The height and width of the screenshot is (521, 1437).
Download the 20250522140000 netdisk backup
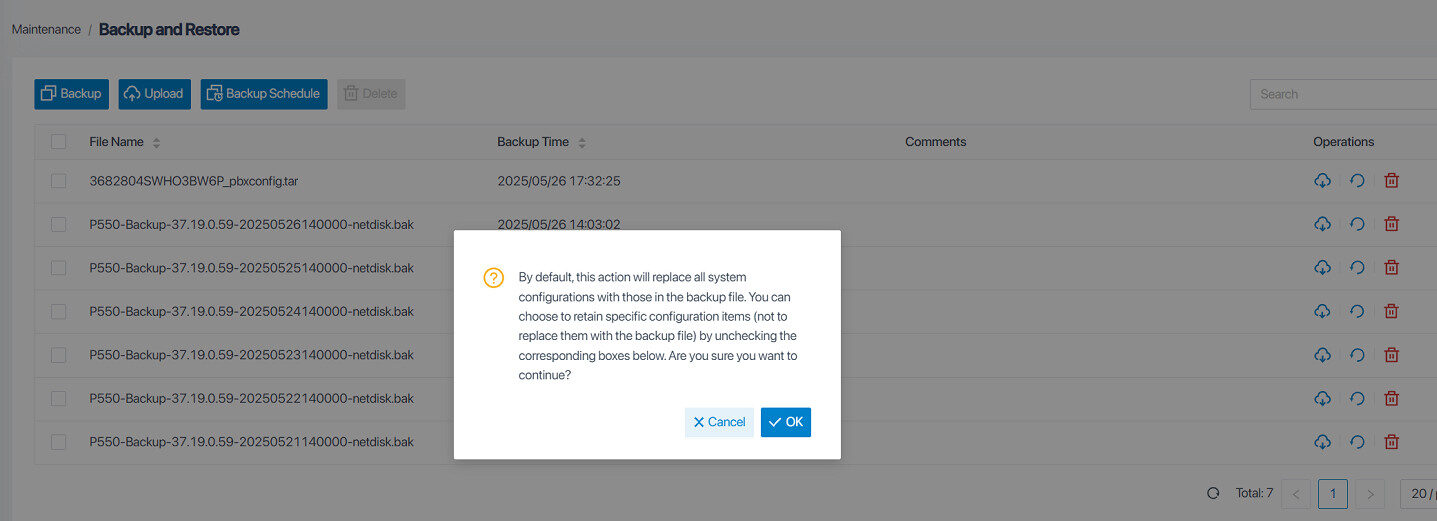[1322, 398]
